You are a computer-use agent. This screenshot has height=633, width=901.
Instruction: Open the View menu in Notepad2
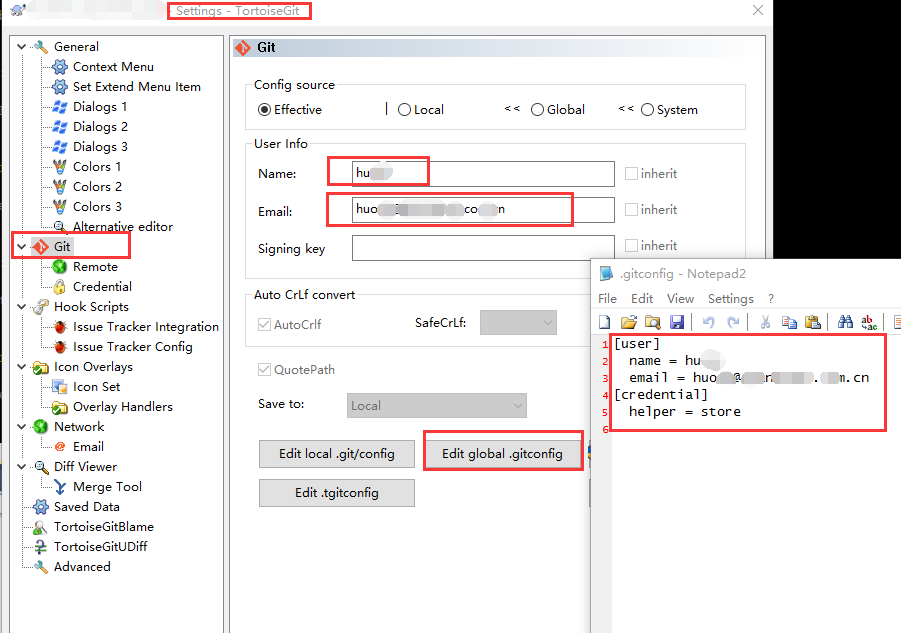pos(680,299)
